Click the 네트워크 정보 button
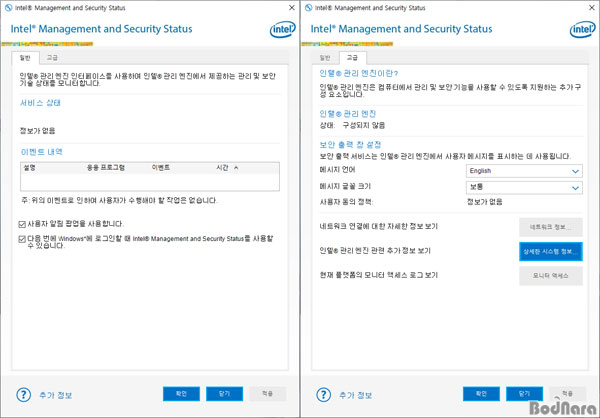 [550, 226]
